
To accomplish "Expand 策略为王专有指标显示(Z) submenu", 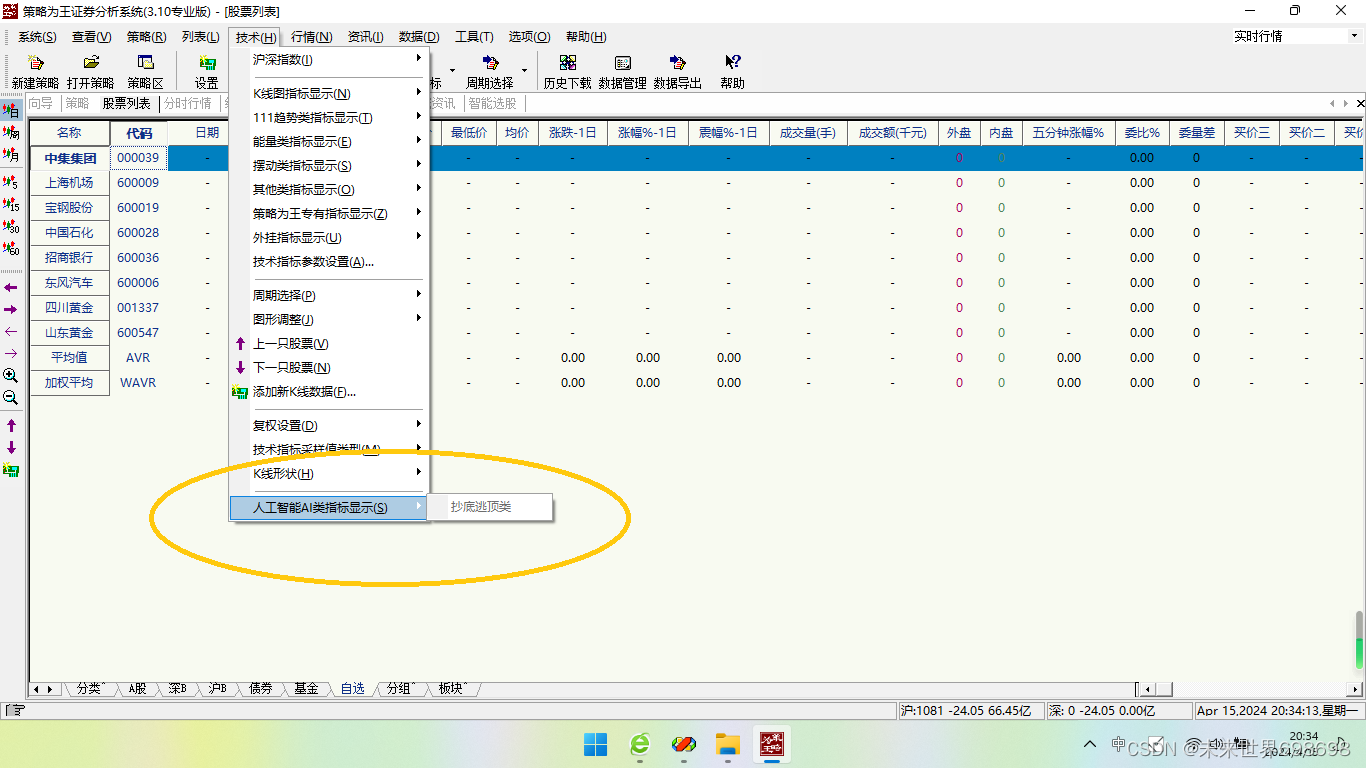I will pos(330,214).
